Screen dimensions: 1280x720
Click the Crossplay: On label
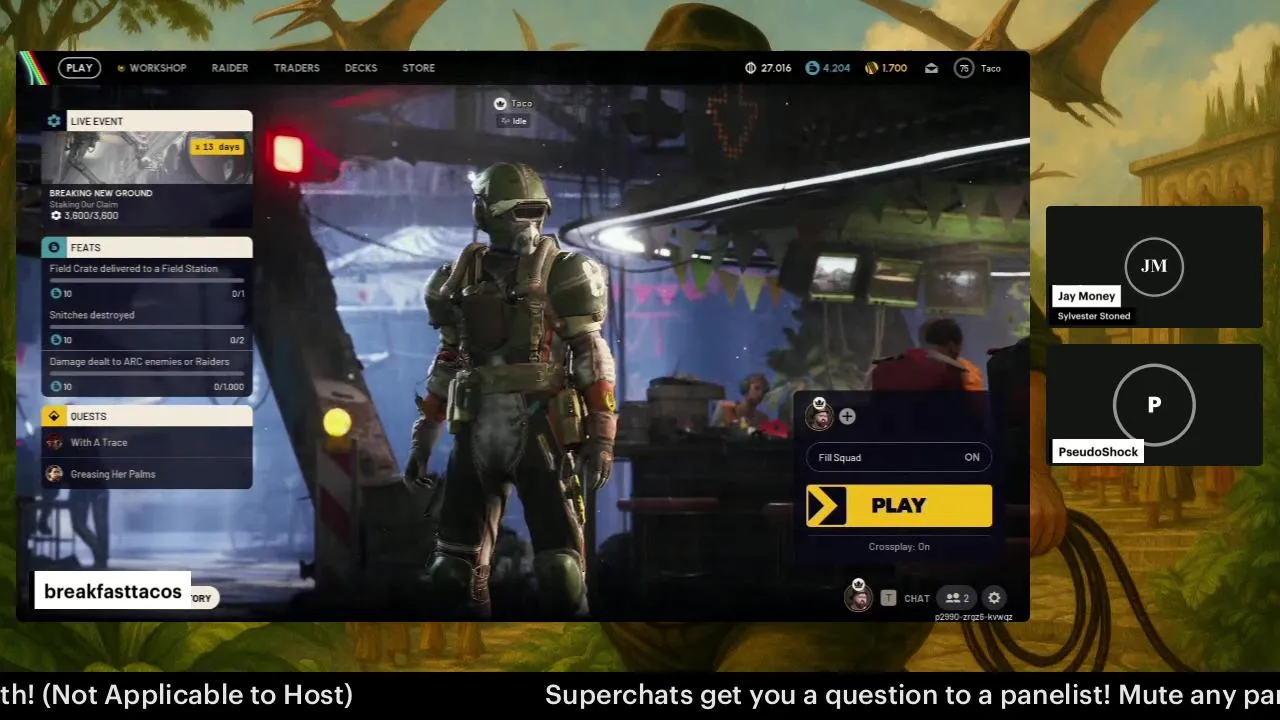(x=899, y=547)
